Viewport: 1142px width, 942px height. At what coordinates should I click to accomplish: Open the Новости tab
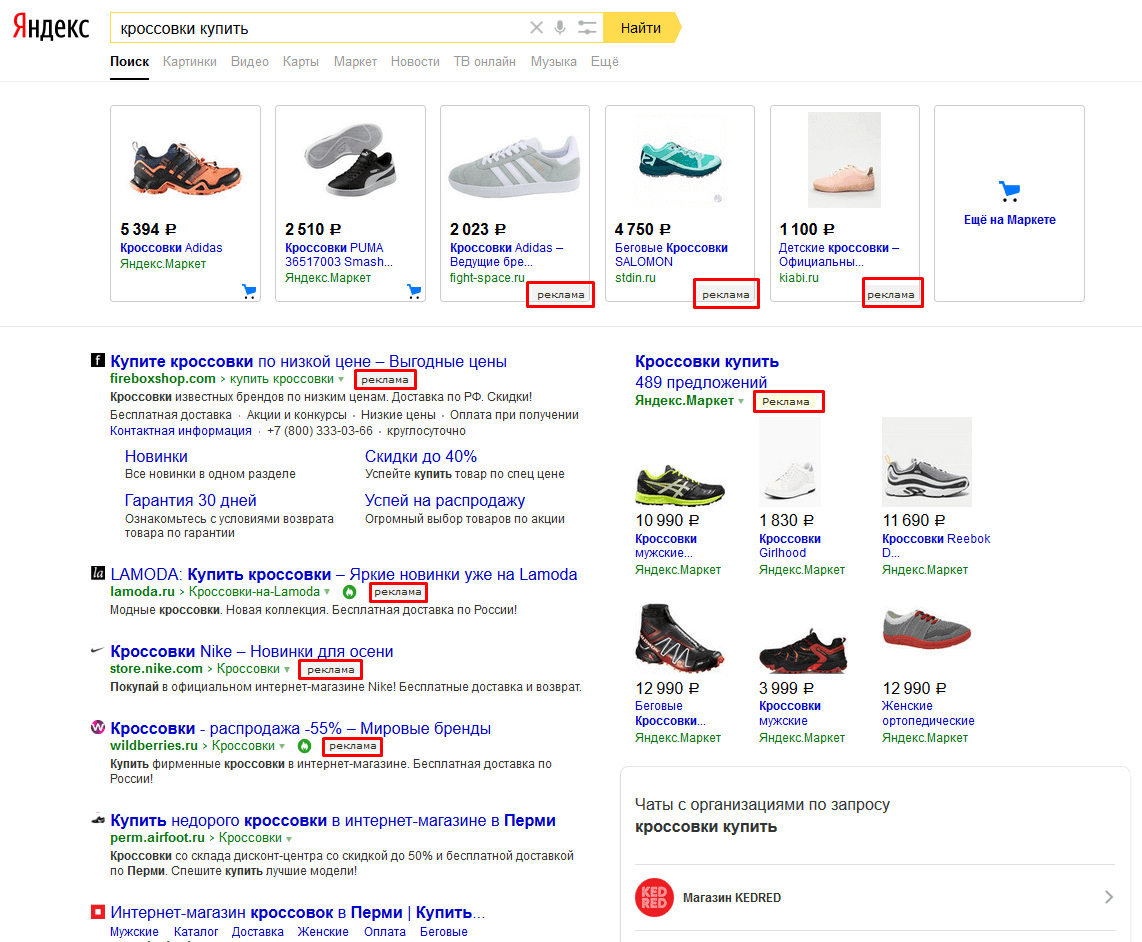pyautogui.click(x=415, y=61)
